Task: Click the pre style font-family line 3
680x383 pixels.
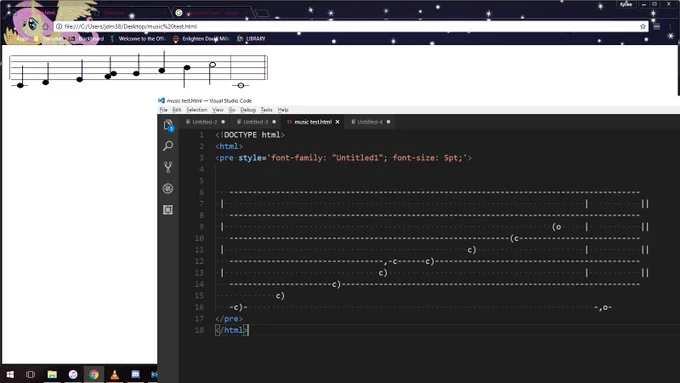Action: click(x=343, y=158)
